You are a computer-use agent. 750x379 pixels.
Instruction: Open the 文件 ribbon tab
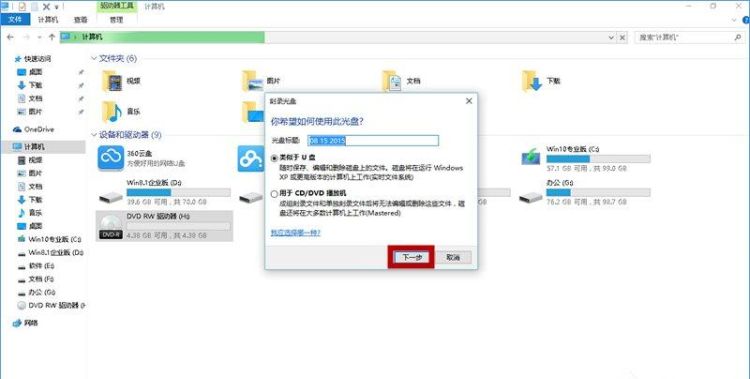pyautogui.click(x=15, y=19)
